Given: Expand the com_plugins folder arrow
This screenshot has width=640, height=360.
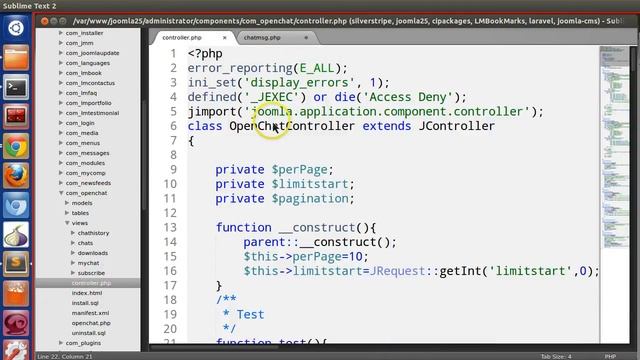Looking at the screenshot, I should [x=61, y=343].
